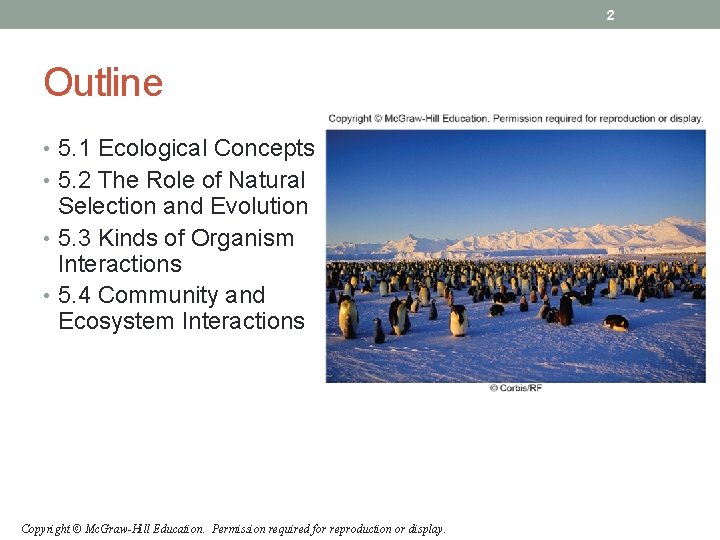Click the slide number 2
The height and width of the screenshot is (540, 720).
[610, 15]
